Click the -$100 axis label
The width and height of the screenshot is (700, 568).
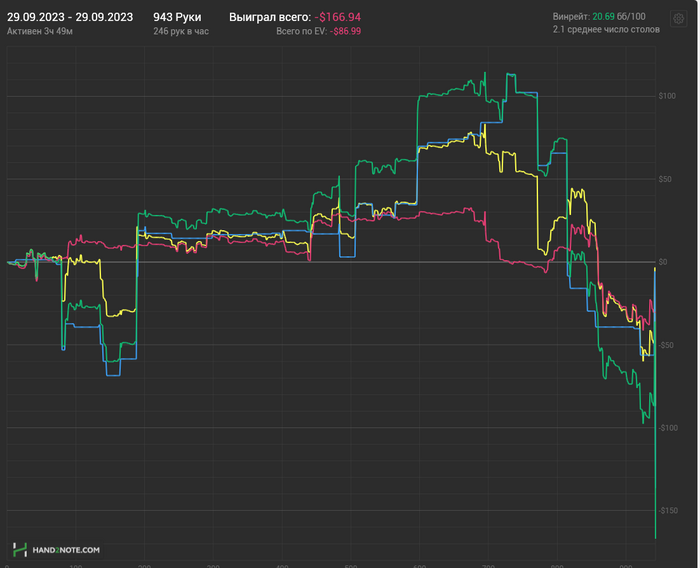[668, 428]
